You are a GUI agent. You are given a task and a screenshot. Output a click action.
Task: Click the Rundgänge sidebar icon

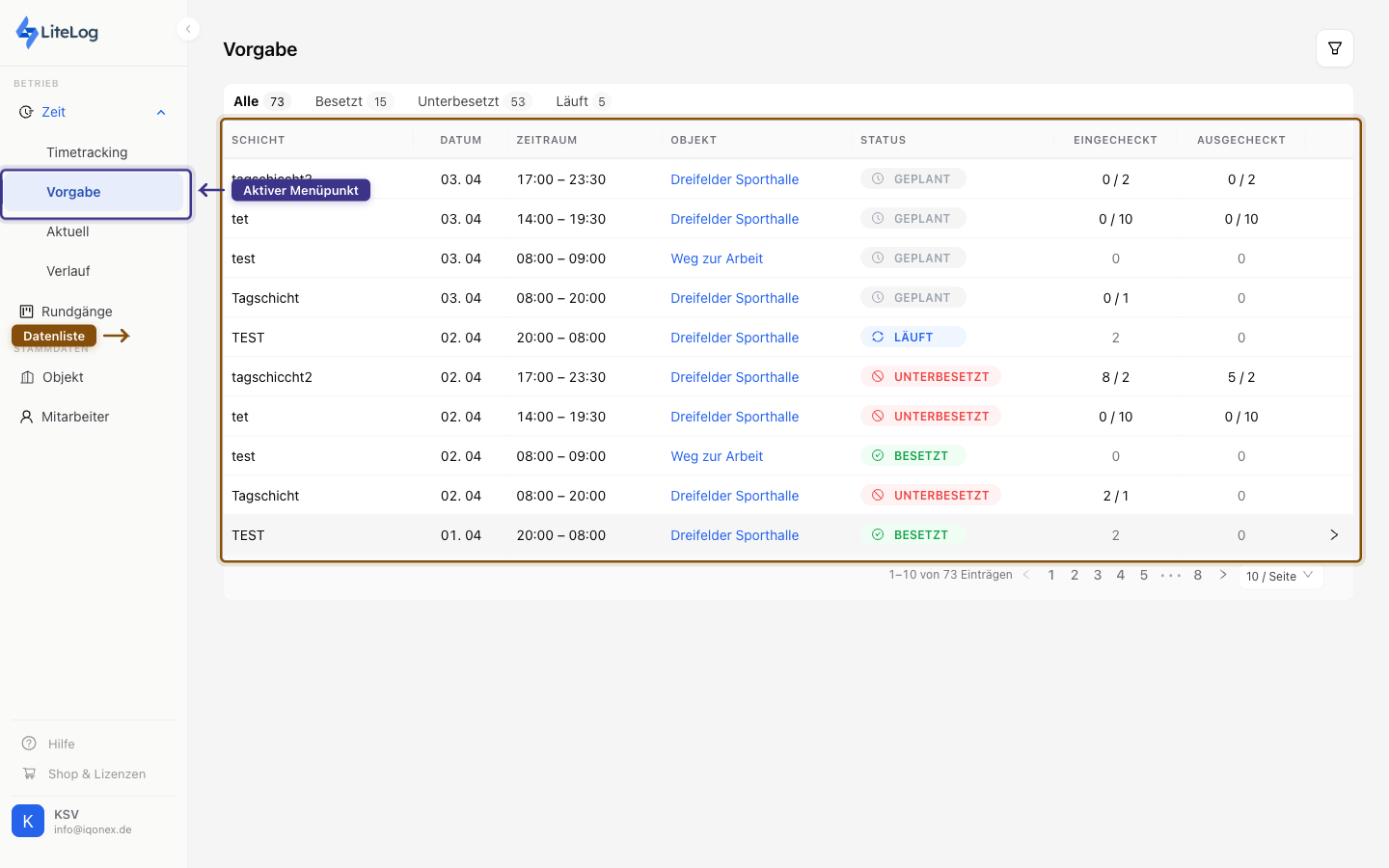click(27, 312)
